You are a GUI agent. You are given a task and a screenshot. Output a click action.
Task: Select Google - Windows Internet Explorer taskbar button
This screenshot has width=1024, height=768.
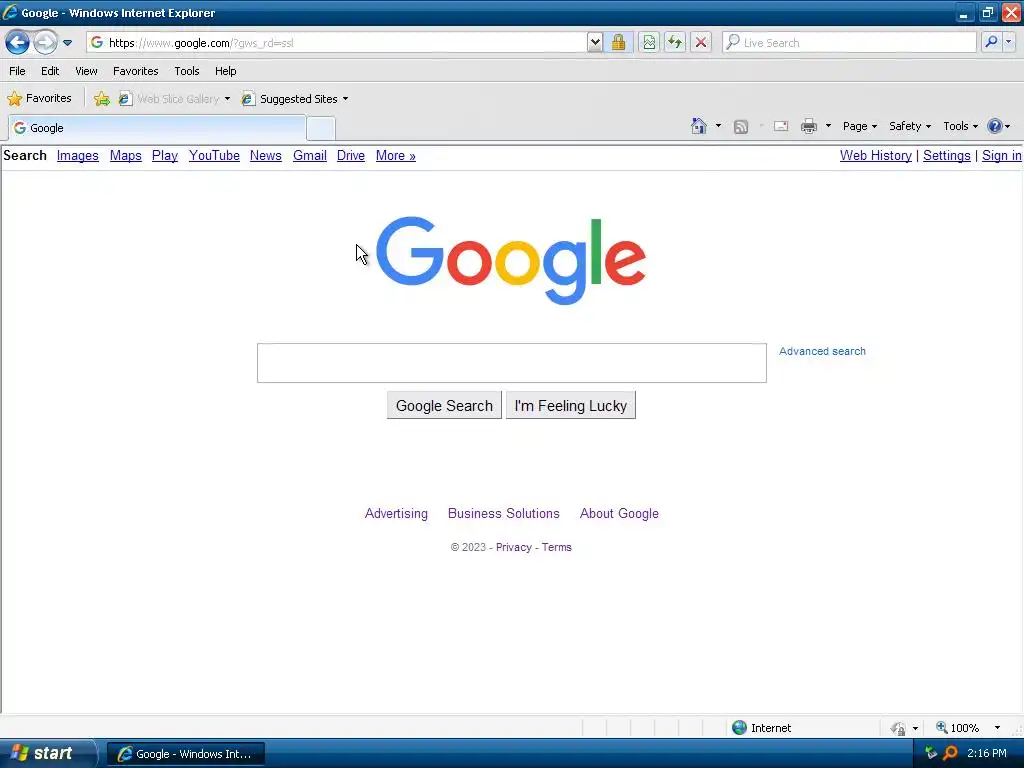pyautogui.click(x=185, y=754)
